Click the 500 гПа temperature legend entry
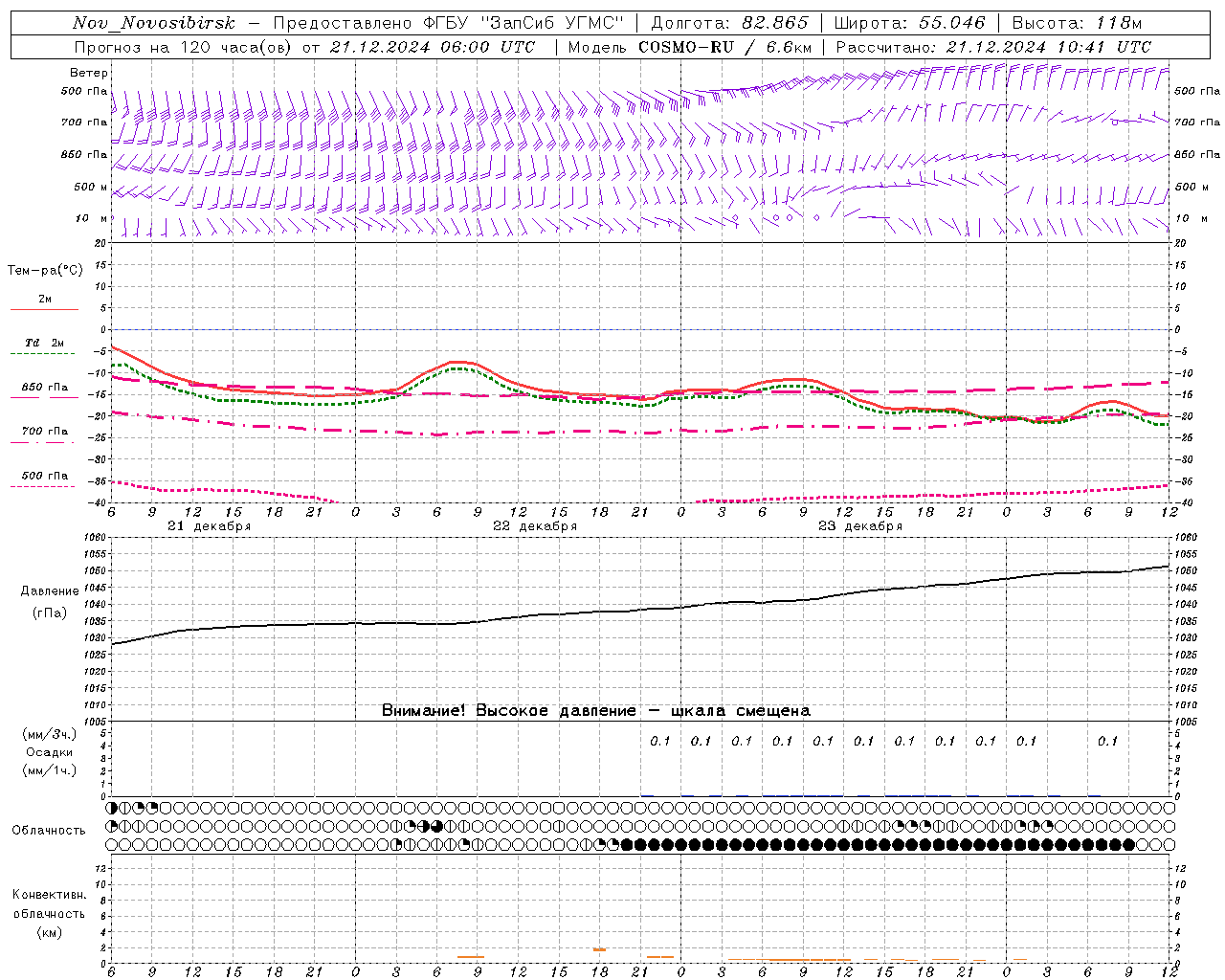Viewport: 1225px width, 980px height. tap(44, 476)
